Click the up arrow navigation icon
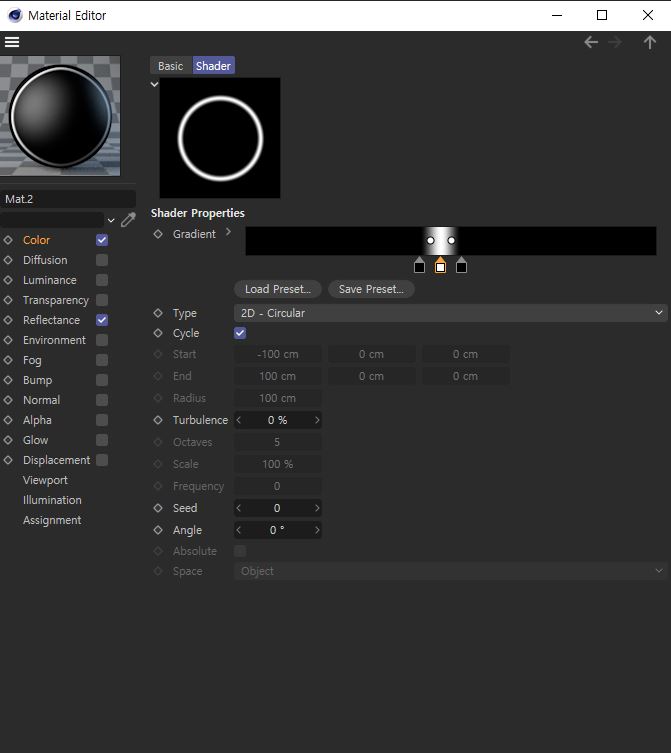The image size is (671, 753). [650, 42]
